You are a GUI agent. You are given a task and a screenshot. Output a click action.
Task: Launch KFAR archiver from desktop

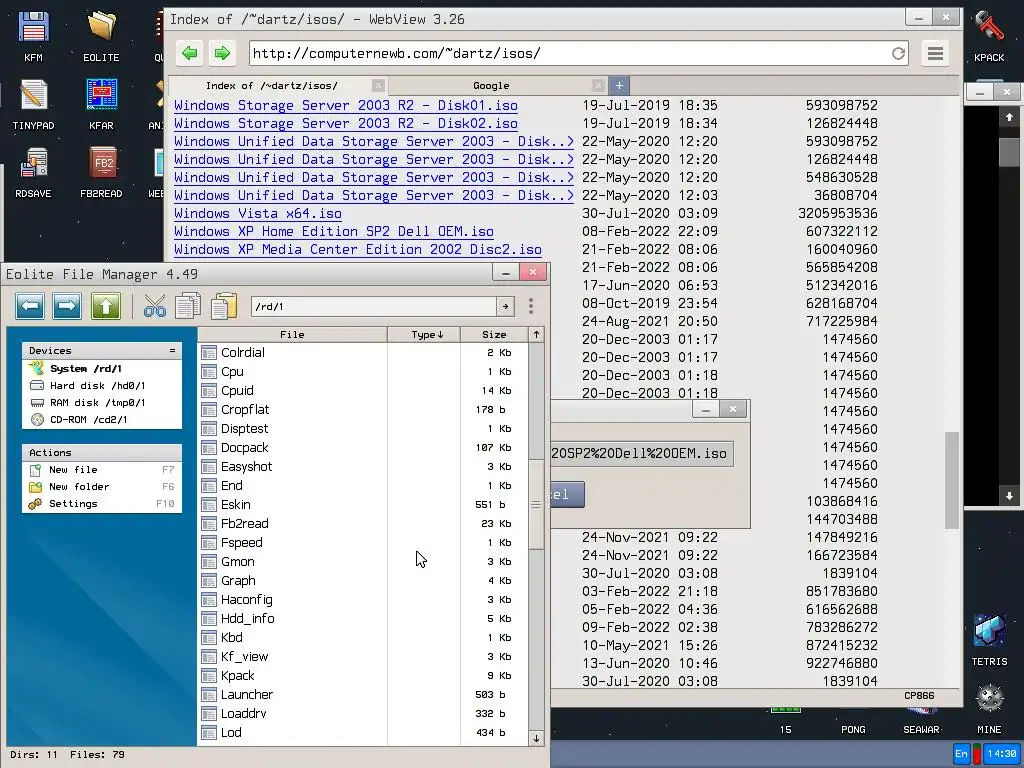click(x=101, y=104)
